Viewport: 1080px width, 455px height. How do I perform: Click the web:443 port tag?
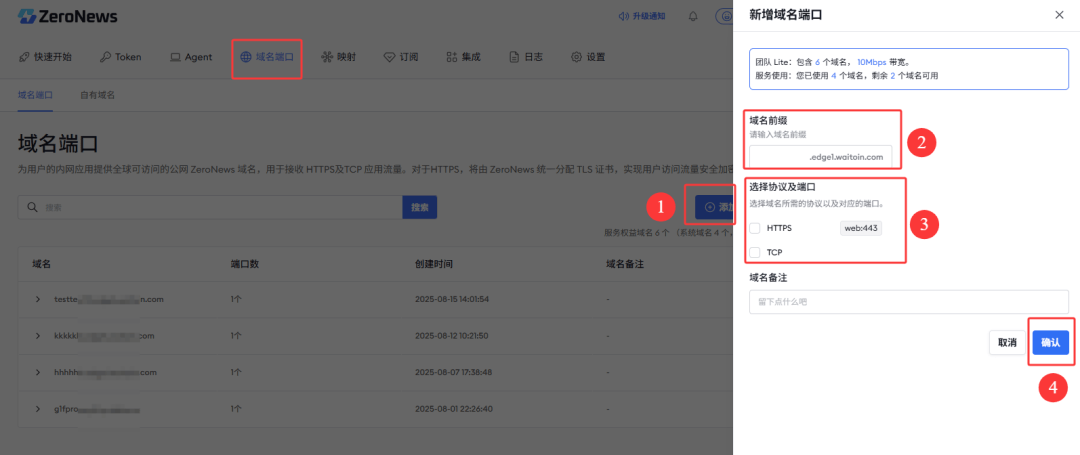861,228
